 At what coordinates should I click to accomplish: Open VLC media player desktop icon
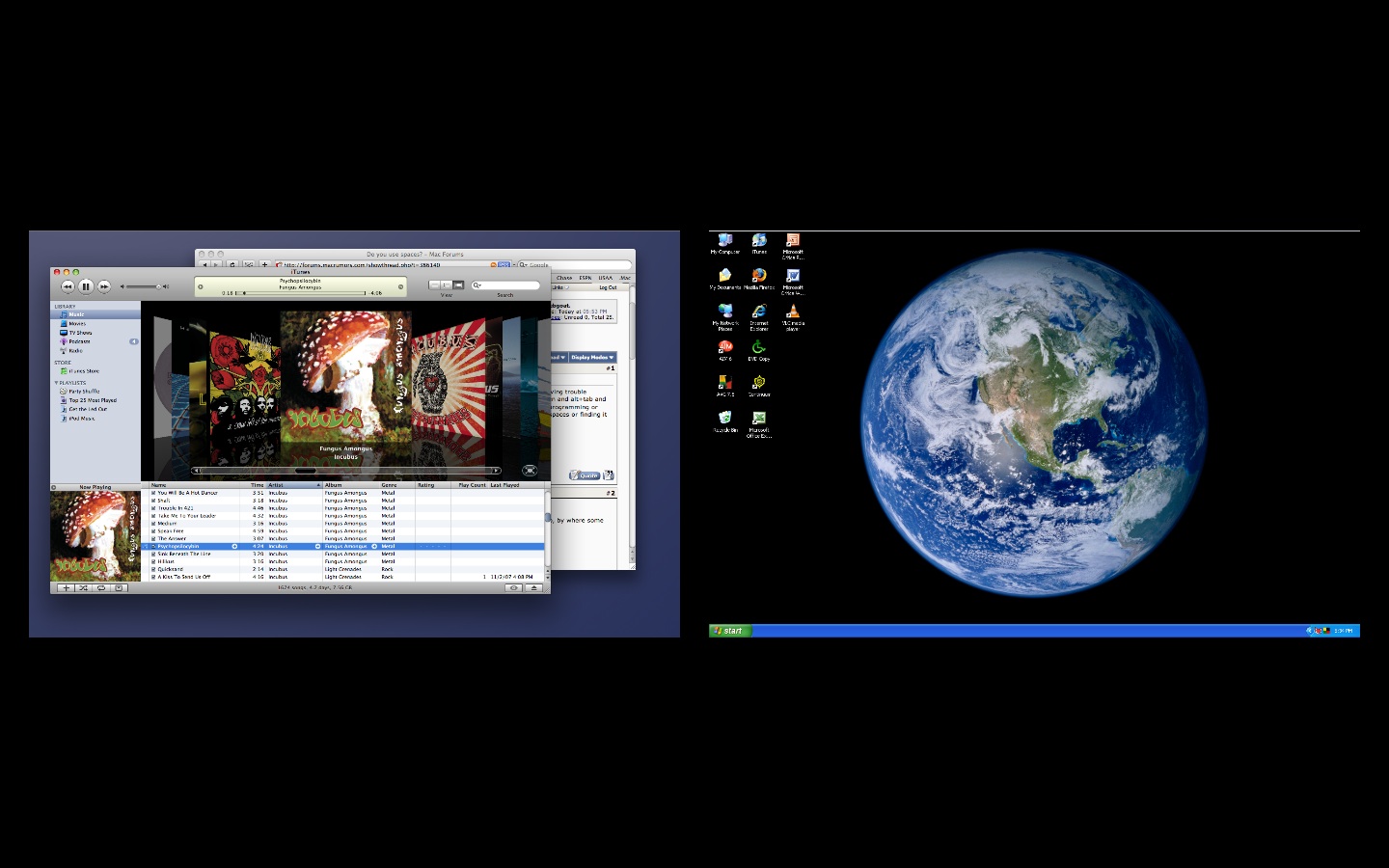792,317
